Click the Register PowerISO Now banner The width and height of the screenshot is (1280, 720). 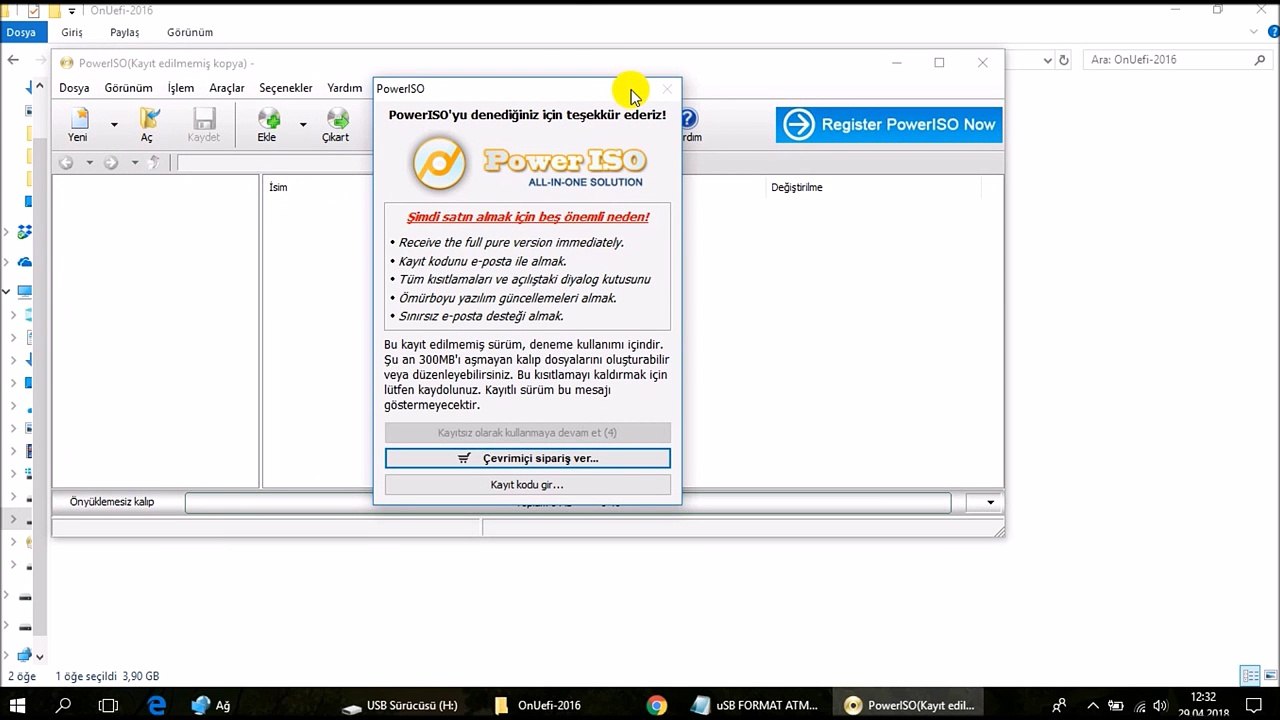pos(889,125)
